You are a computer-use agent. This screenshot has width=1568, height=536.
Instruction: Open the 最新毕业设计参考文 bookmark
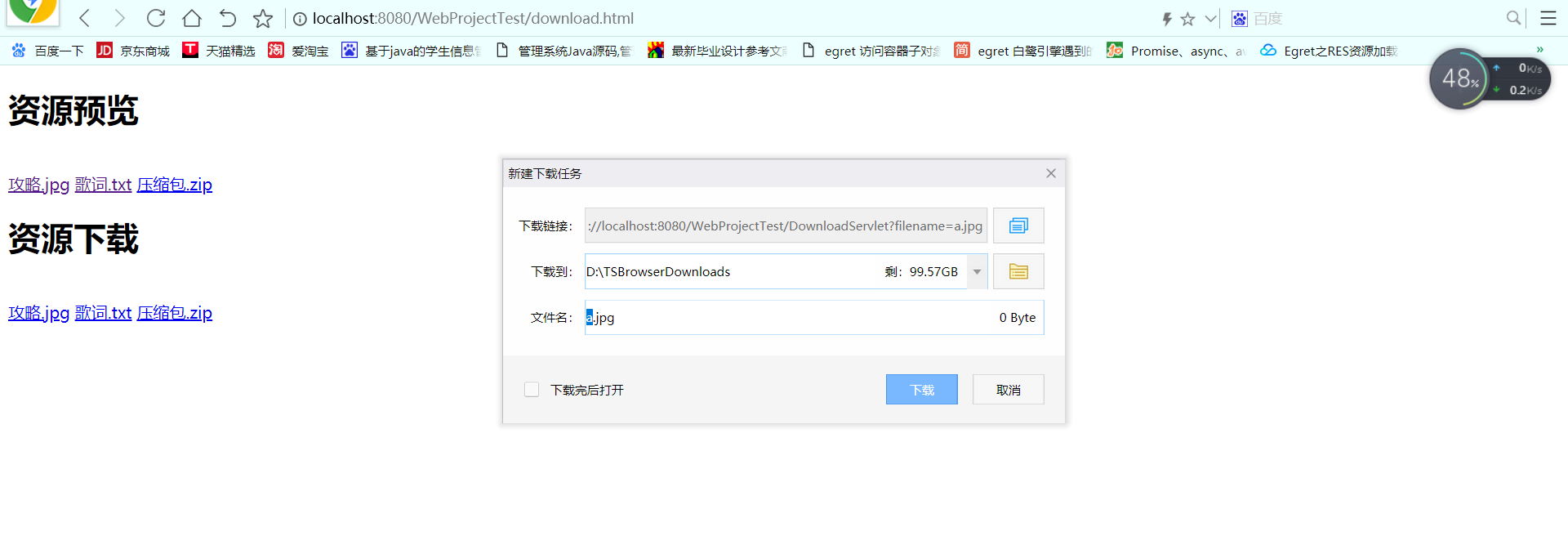pos(718,51)
